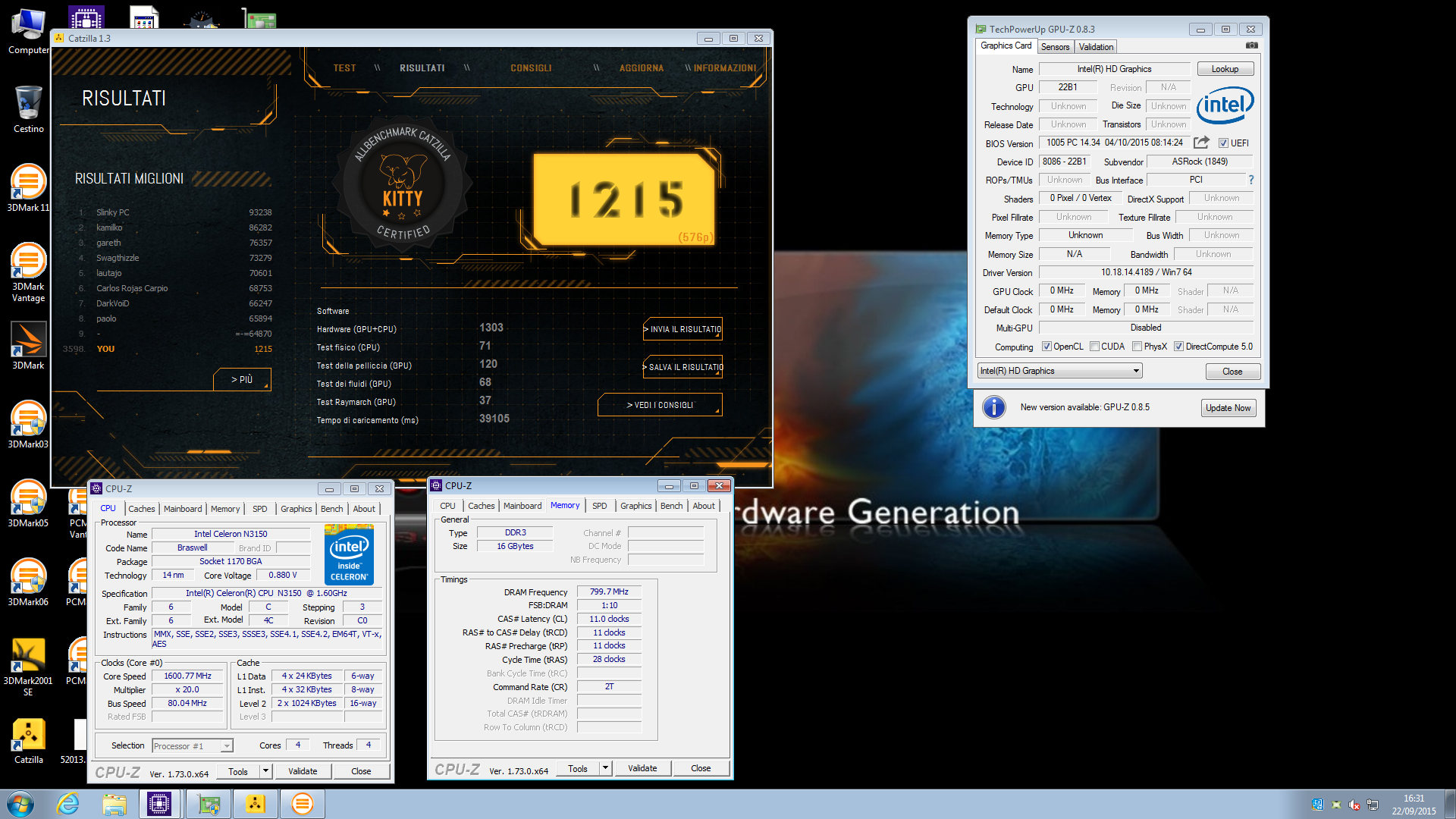This screenshot has width=1456, height=819.
Task: Click the network tray icon
Action: tap(1373, 805)
